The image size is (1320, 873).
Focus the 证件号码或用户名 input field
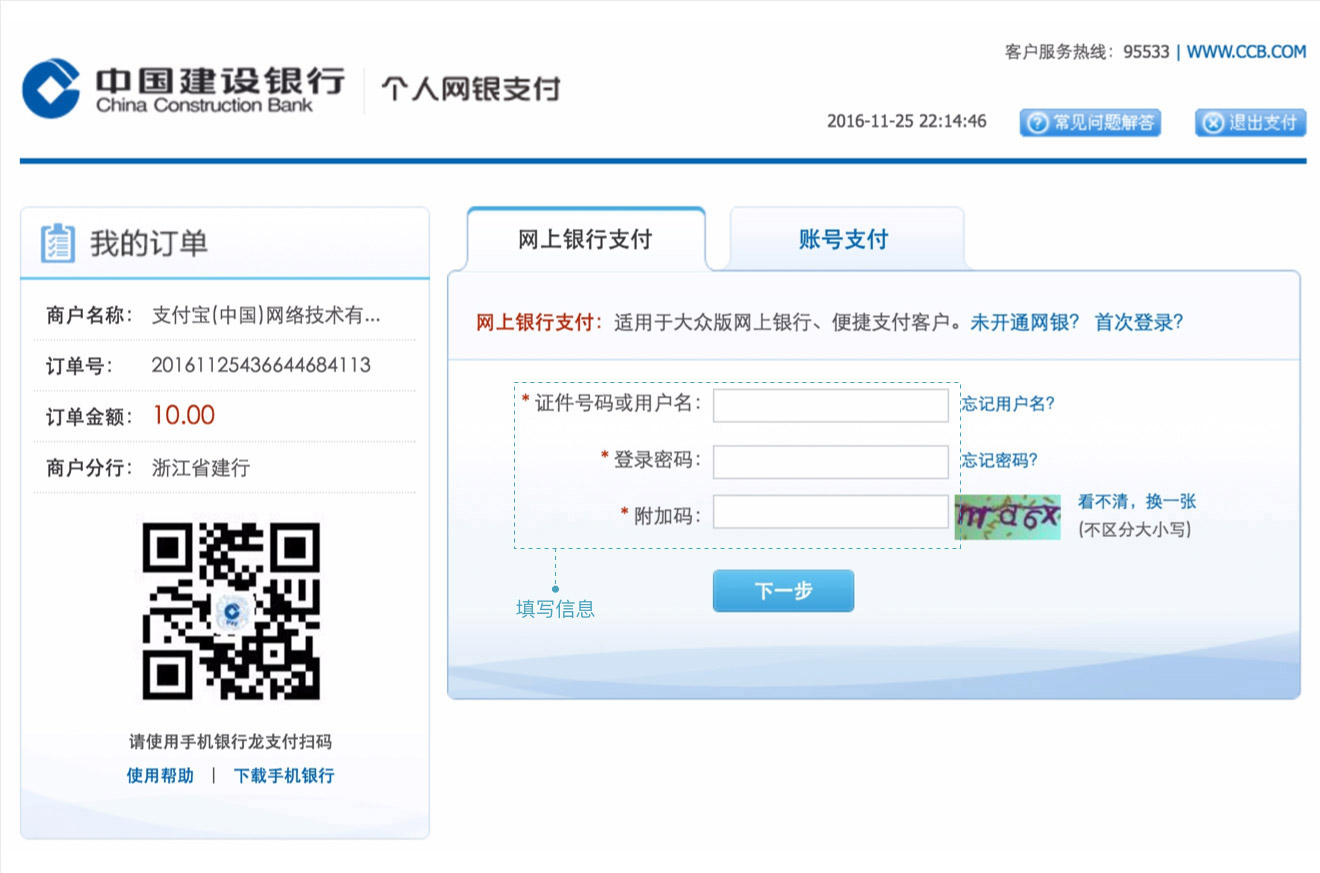830,405
